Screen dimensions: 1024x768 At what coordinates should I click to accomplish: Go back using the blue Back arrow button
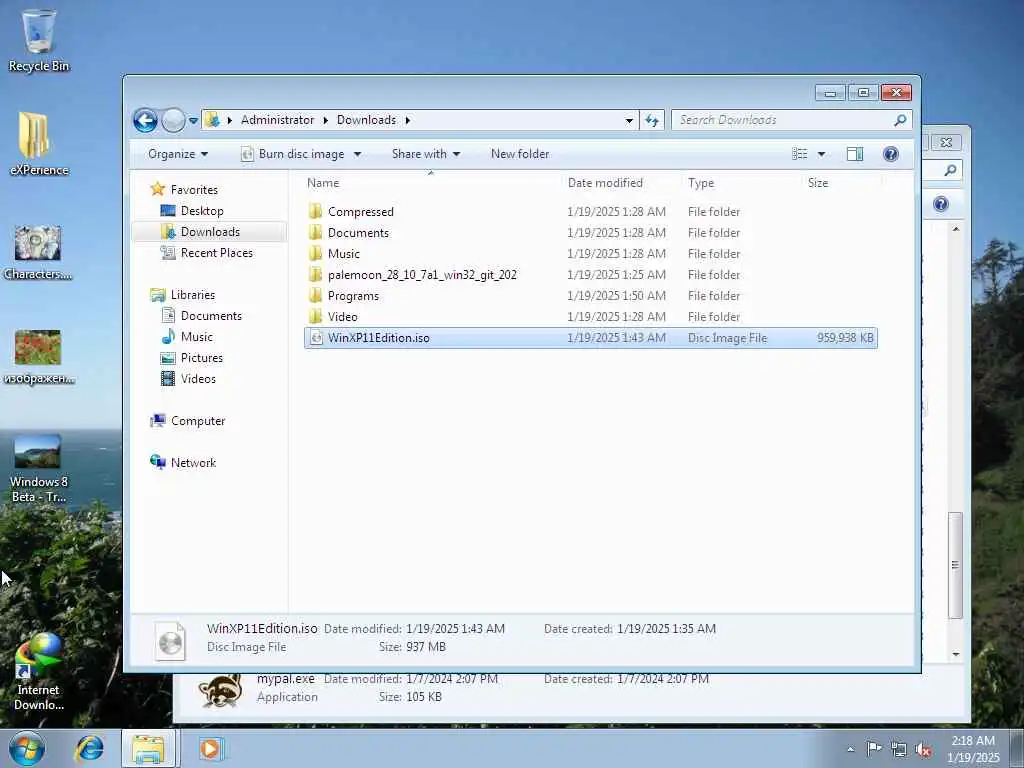click(145, 120)
